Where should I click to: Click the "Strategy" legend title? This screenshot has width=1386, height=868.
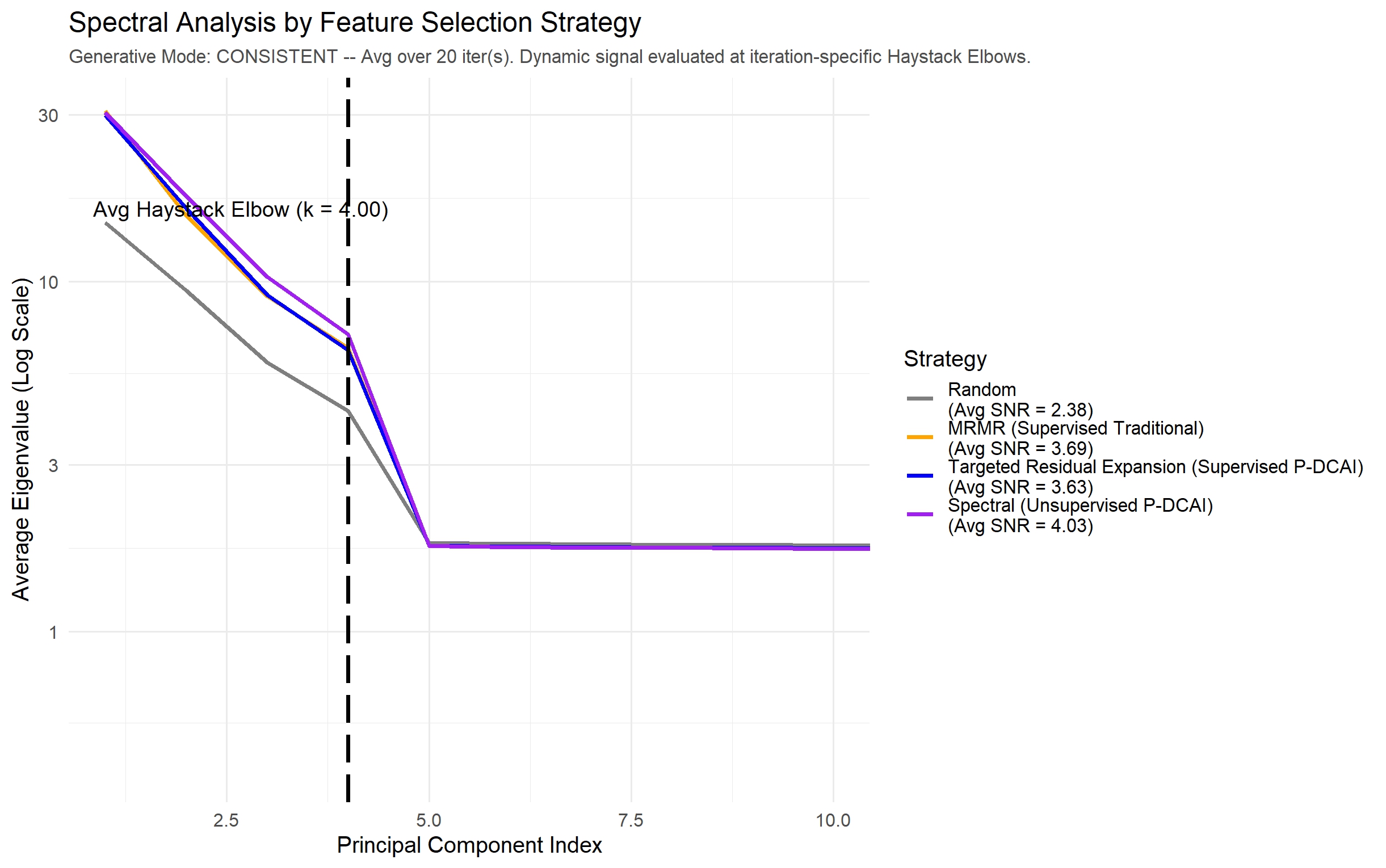944,359
